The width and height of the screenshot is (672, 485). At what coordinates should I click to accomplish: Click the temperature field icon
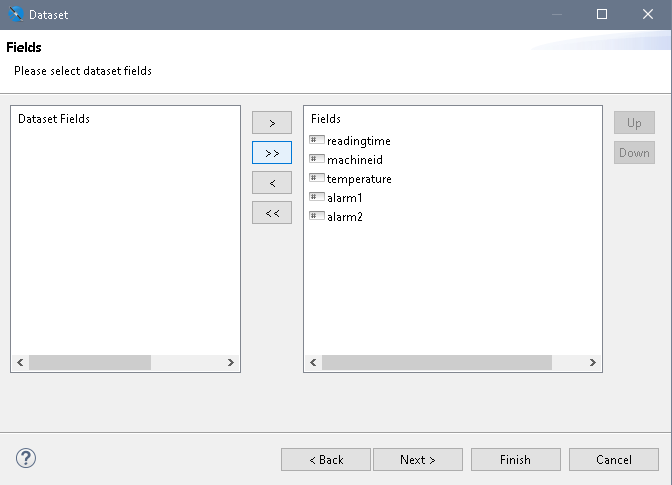coord(317,179)
